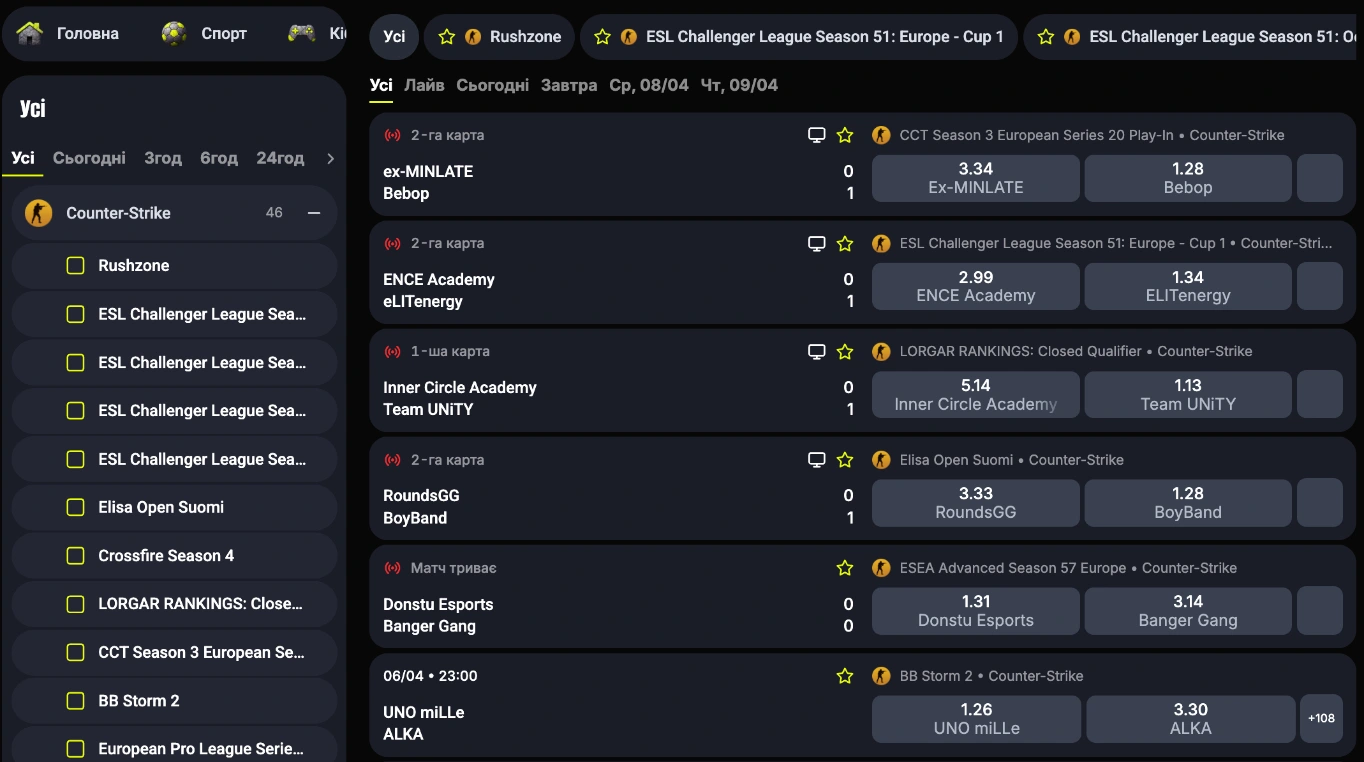Click the gamepad esports icon
This screenshot has width=1364, height=762.
tap(301, 33)
